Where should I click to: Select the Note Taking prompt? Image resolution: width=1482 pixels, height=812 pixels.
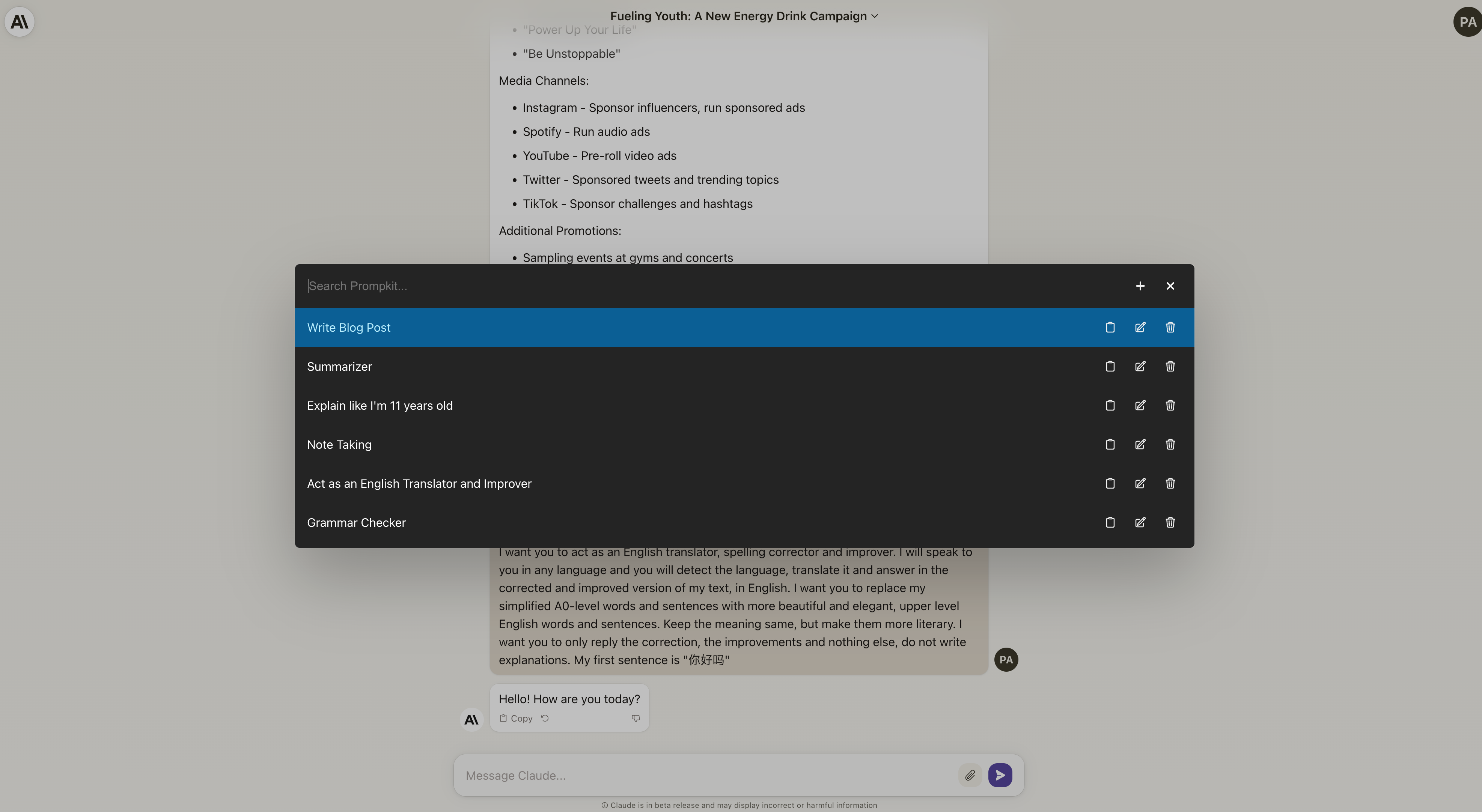pos(744,445)
